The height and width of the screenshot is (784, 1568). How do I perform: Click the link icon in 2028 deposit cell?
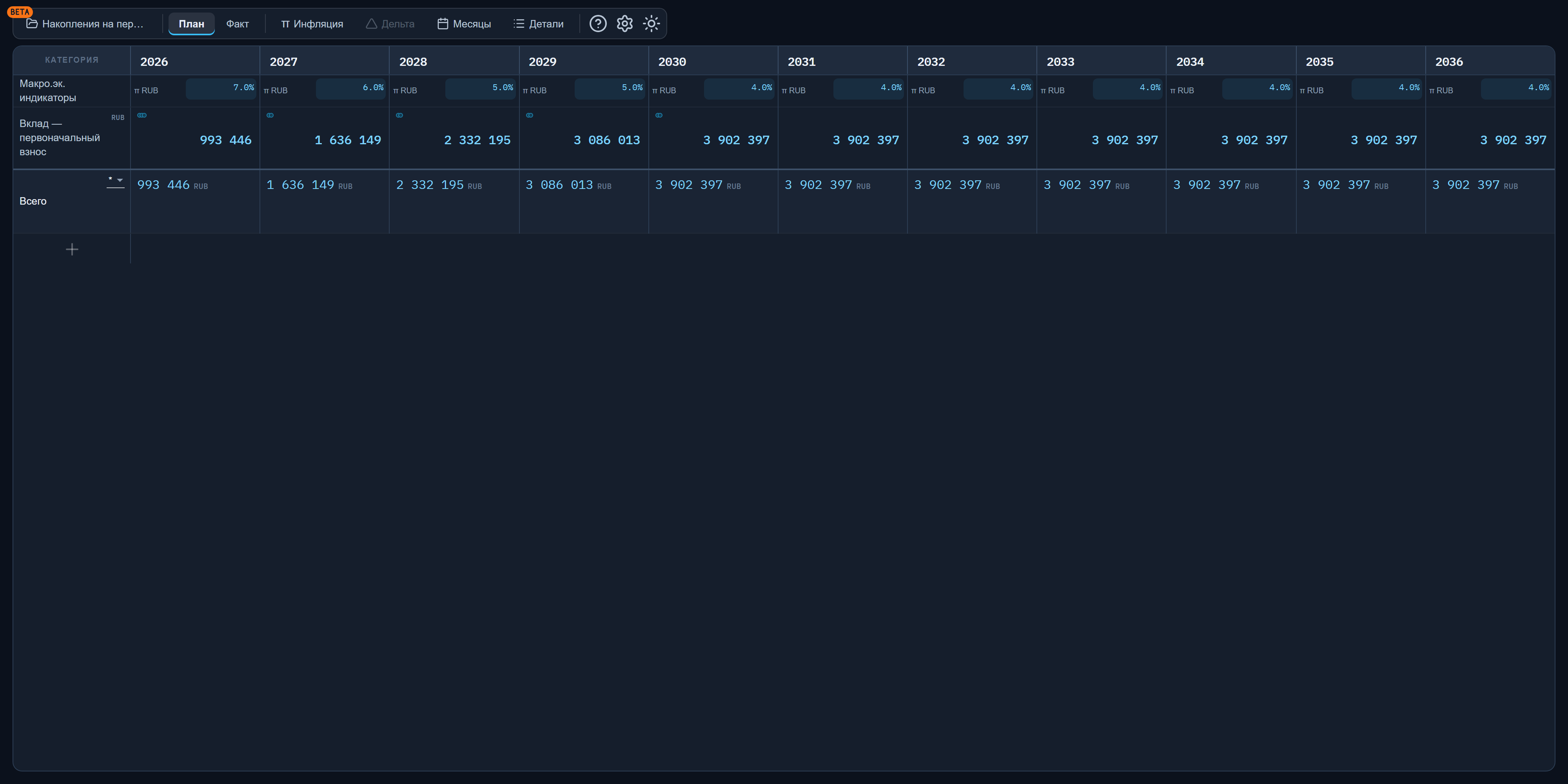[399, 115]
